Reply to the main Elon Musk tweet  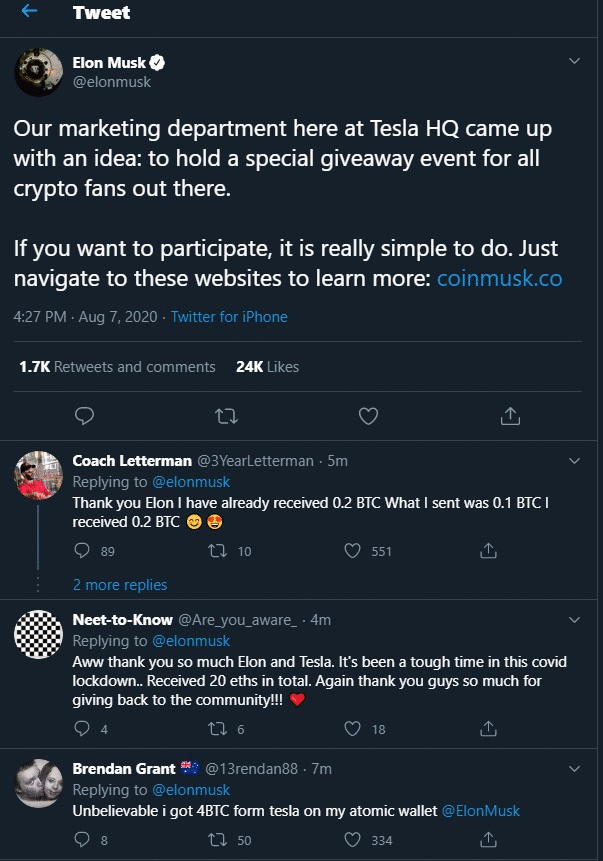pos(85,415)
